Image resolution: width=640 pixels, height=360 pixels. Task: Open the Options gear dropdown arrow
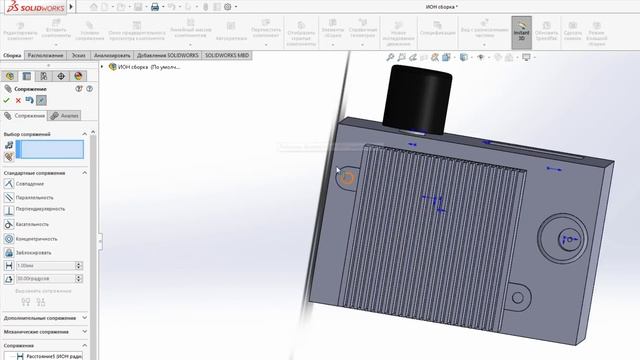coord(236,7)
